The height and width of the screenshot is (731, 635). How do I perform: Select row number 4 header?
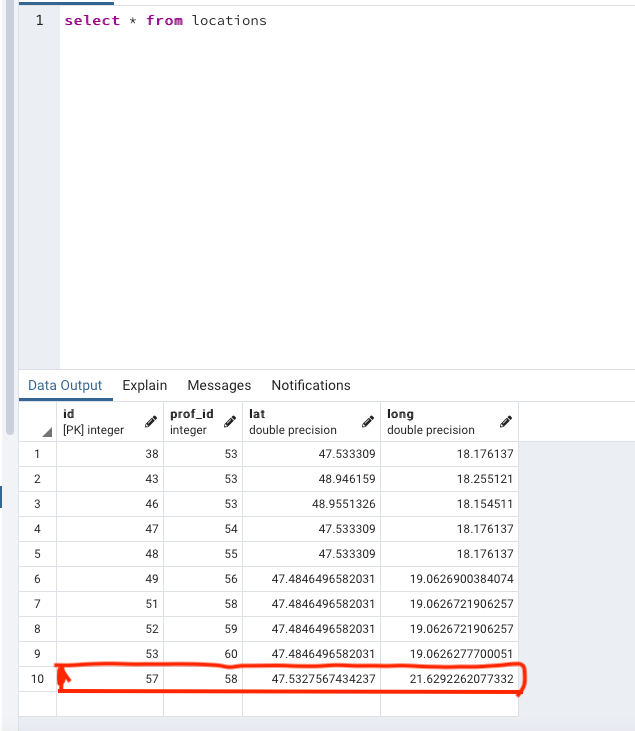37,529
